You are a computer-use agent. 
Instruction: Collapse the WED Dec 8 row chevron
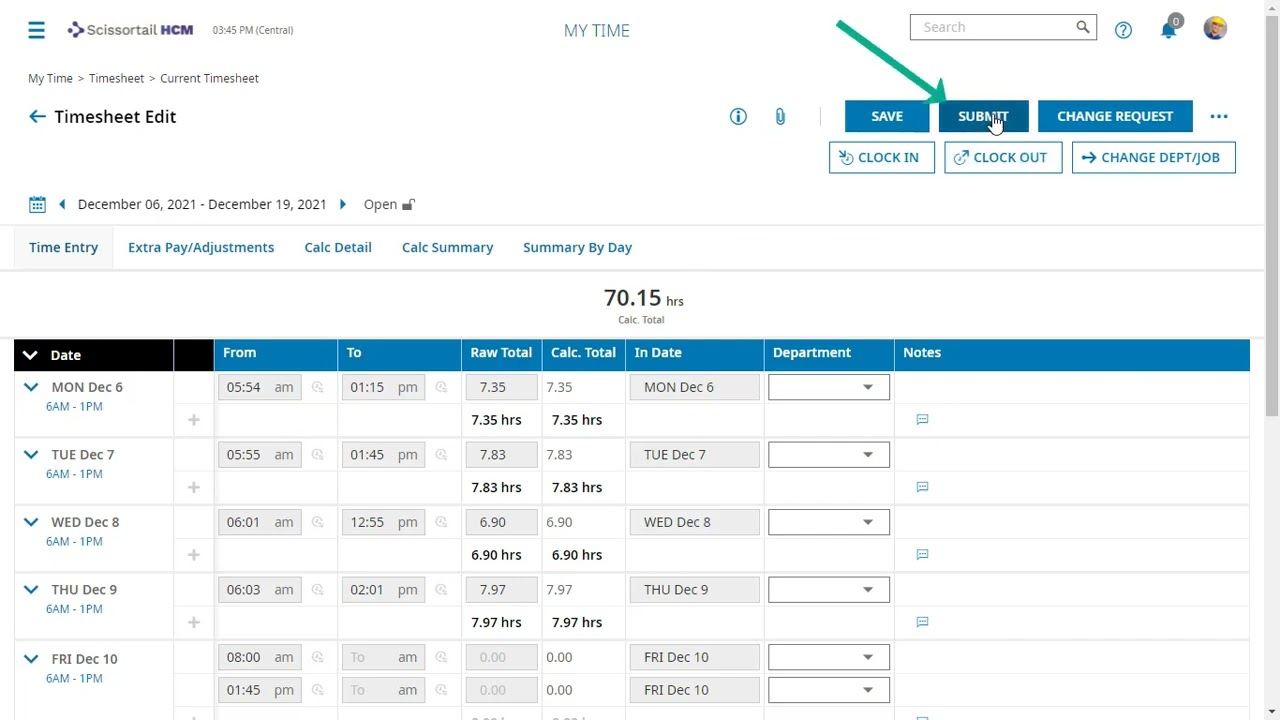pyautogui.click(x=30, y=521)
